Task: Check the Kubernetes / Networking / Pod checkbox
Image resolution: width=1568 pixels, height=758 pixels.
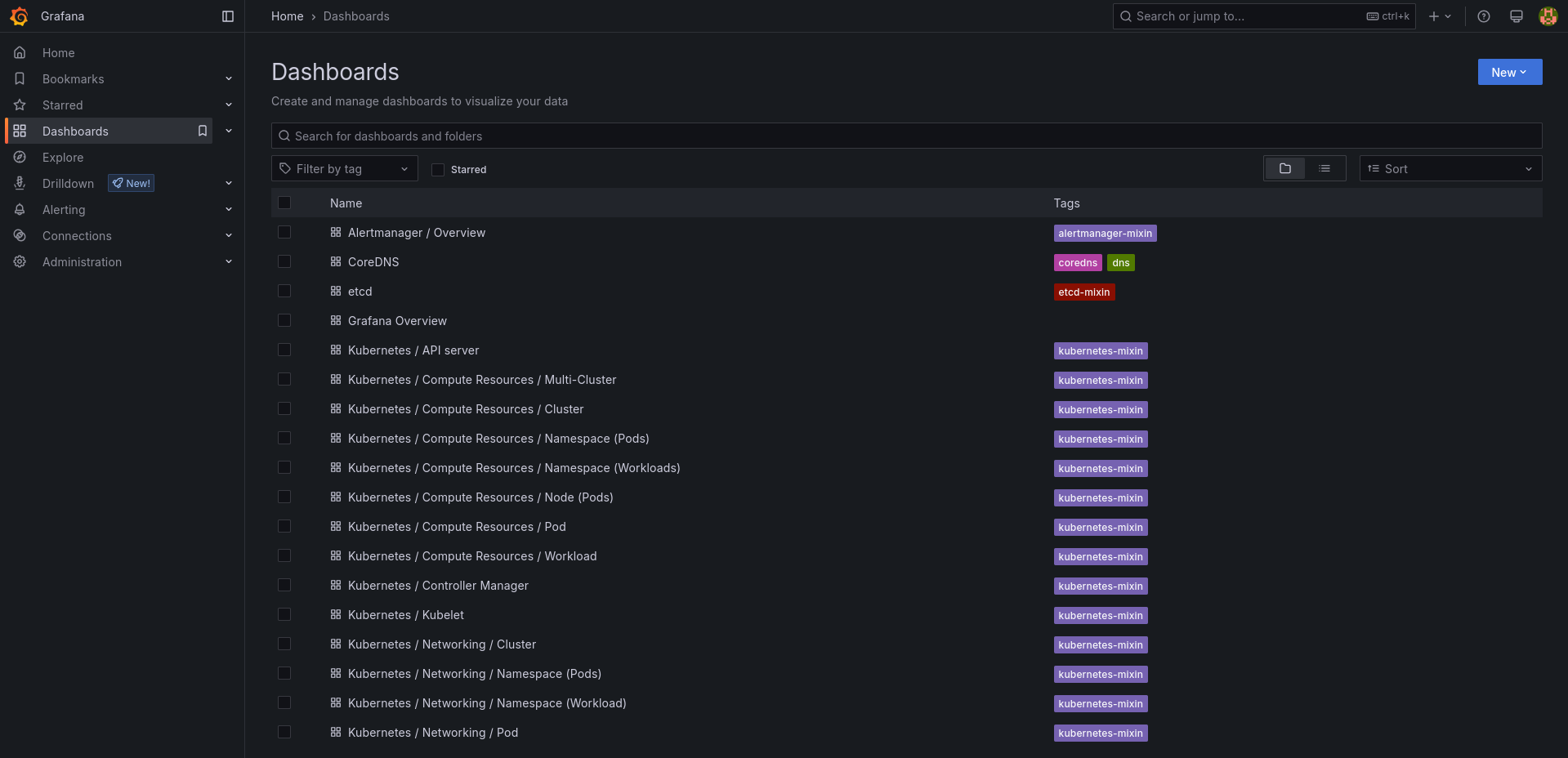Action: (x=284, y=732)
